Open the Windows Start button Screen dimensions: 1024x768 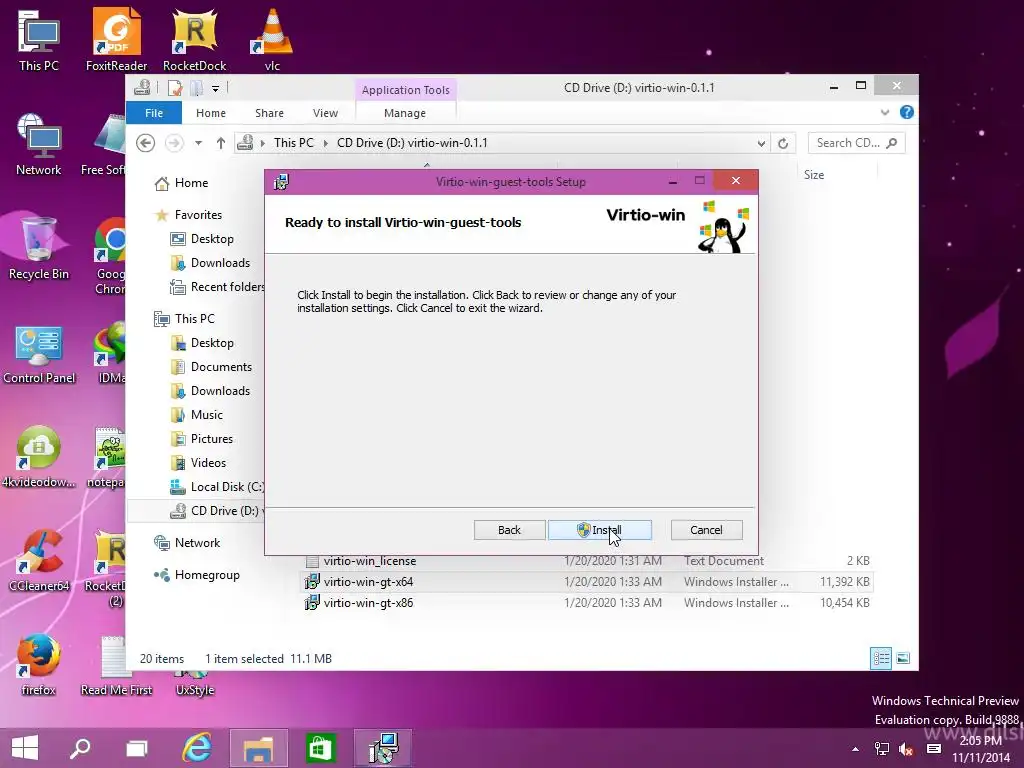pos(25,748)
